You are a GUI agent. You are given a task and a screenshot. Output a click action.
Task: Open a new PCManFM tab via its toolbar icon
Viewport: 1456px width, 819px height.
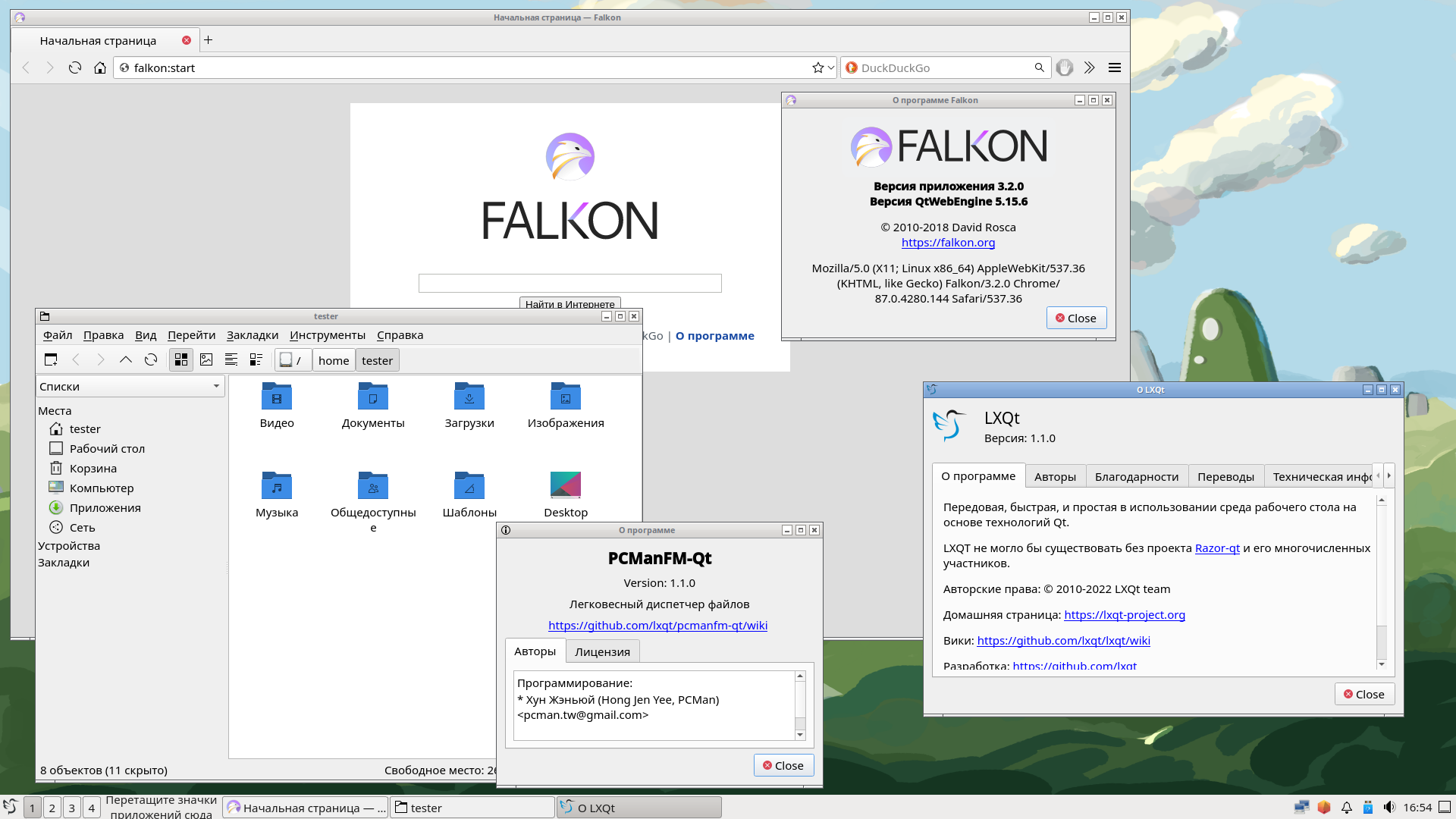[x=51, y=360]
